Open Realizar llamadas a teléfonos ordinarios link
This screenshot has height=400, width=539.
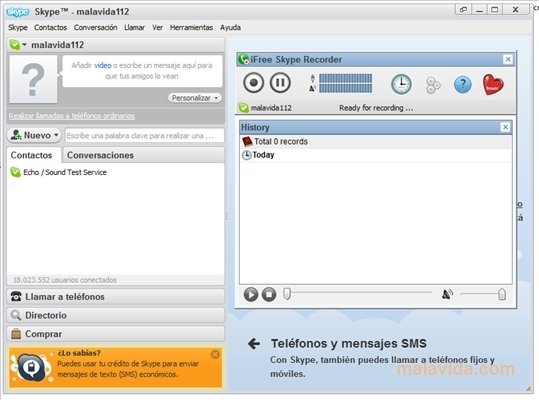(x=72, y=116)
